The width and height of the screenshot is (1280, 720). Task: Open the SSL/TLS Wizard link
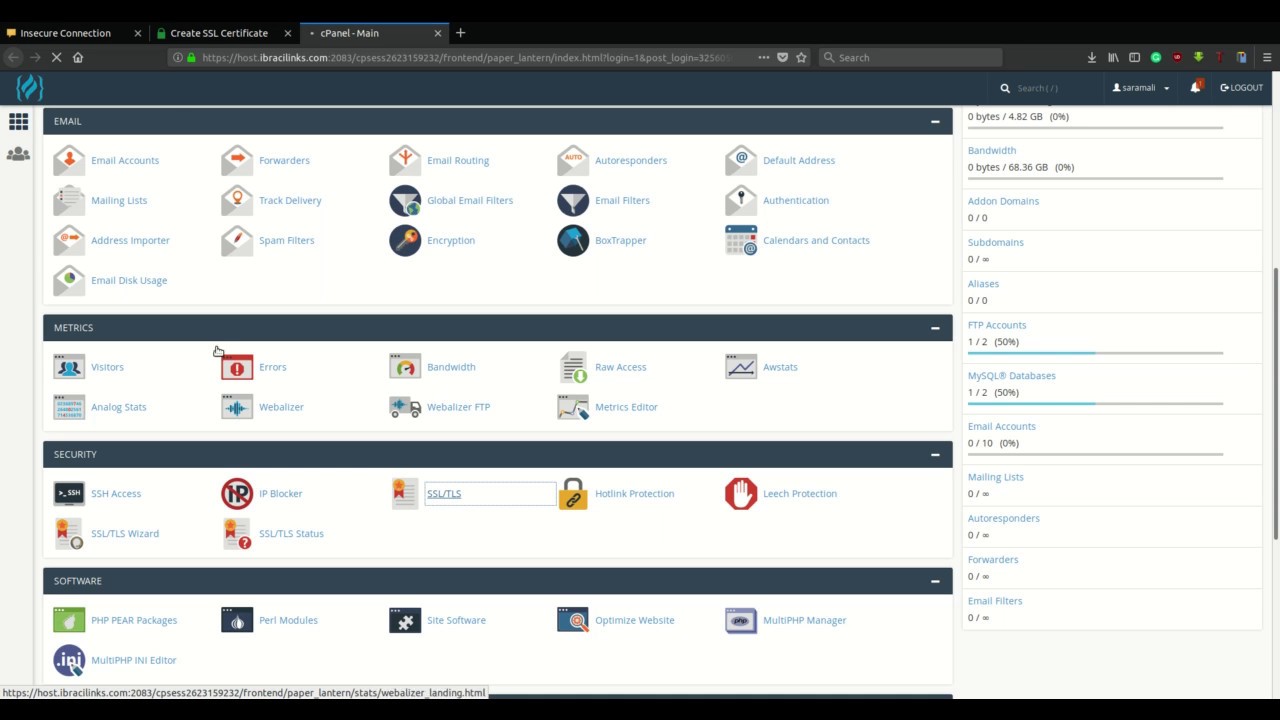125,534
